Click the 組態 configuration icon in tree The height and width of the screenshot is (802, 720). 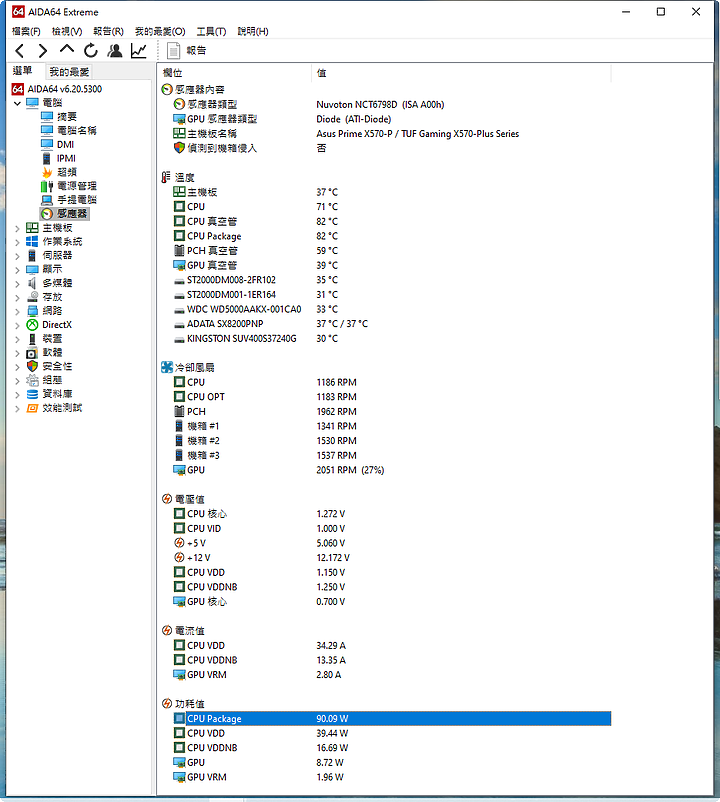pyautogui.click(x=32, y=380)
